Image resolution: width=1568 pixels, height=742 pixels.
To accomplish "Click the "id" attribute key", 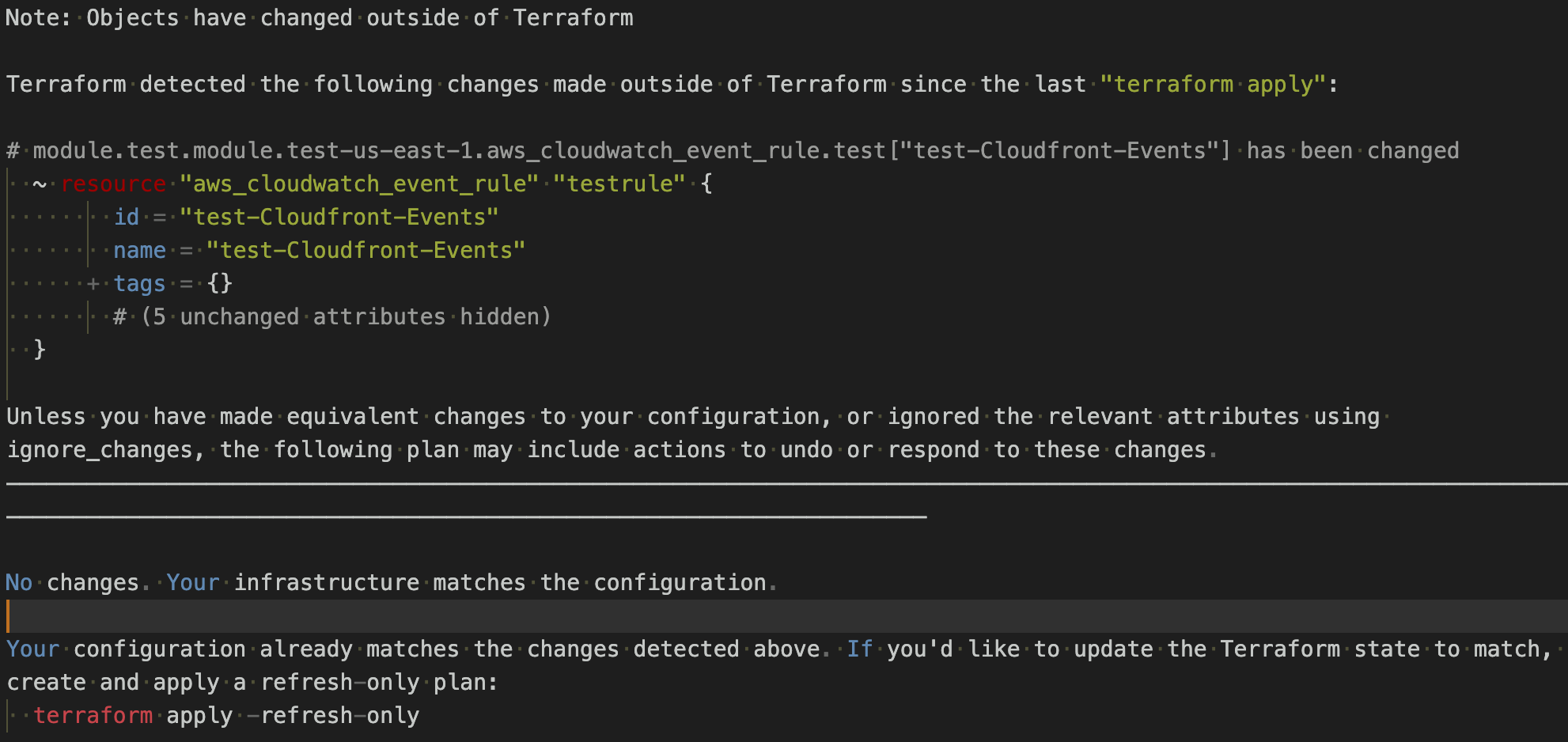I will pyautogui.click(x=126, y=217).
